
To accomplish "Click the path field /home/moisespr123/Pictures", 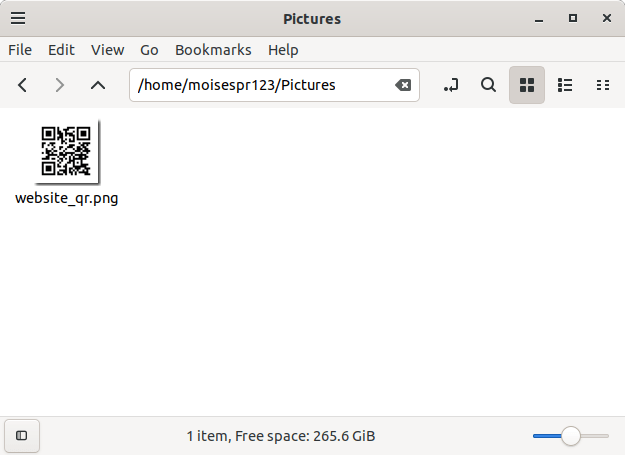I will tap(260, 85).
